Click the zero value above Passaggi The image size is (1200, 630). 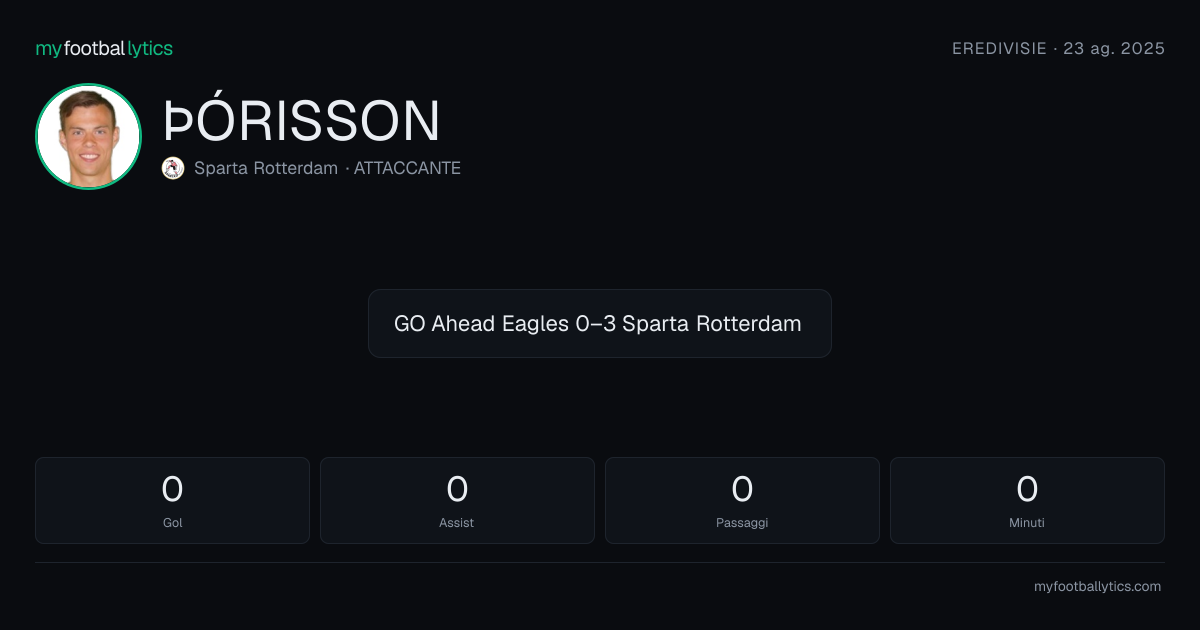[x=742, y=489]
